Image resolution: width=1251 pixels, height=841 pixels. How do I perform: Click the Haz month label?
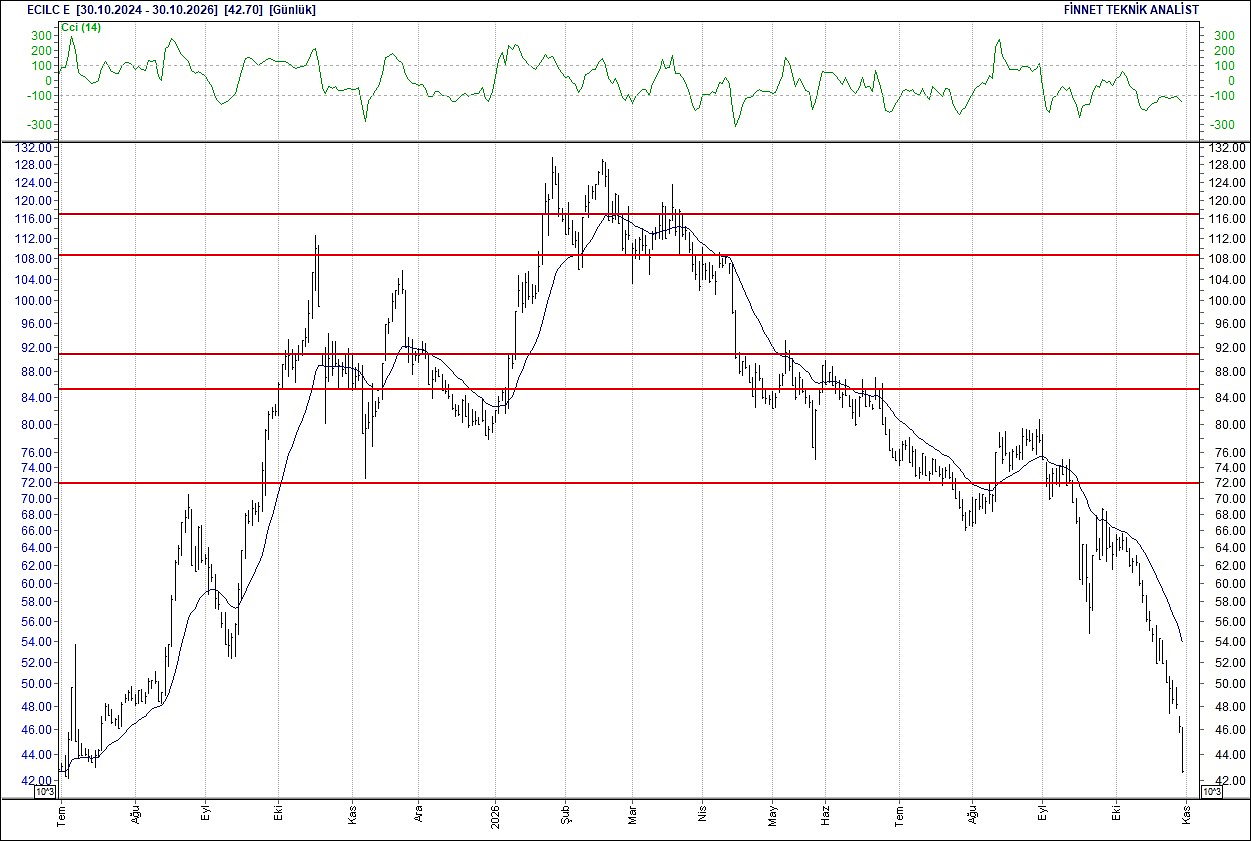pos(826,817)
